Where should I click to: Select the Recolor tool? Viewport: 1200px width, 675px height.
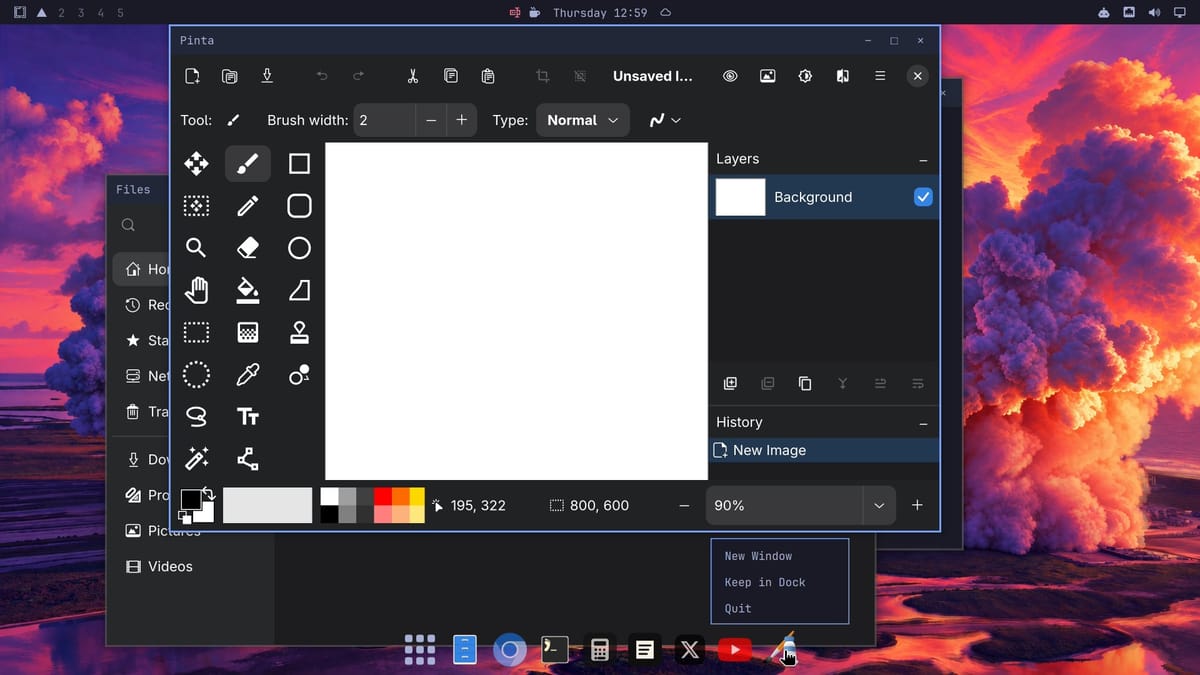(x=299, y=375)
